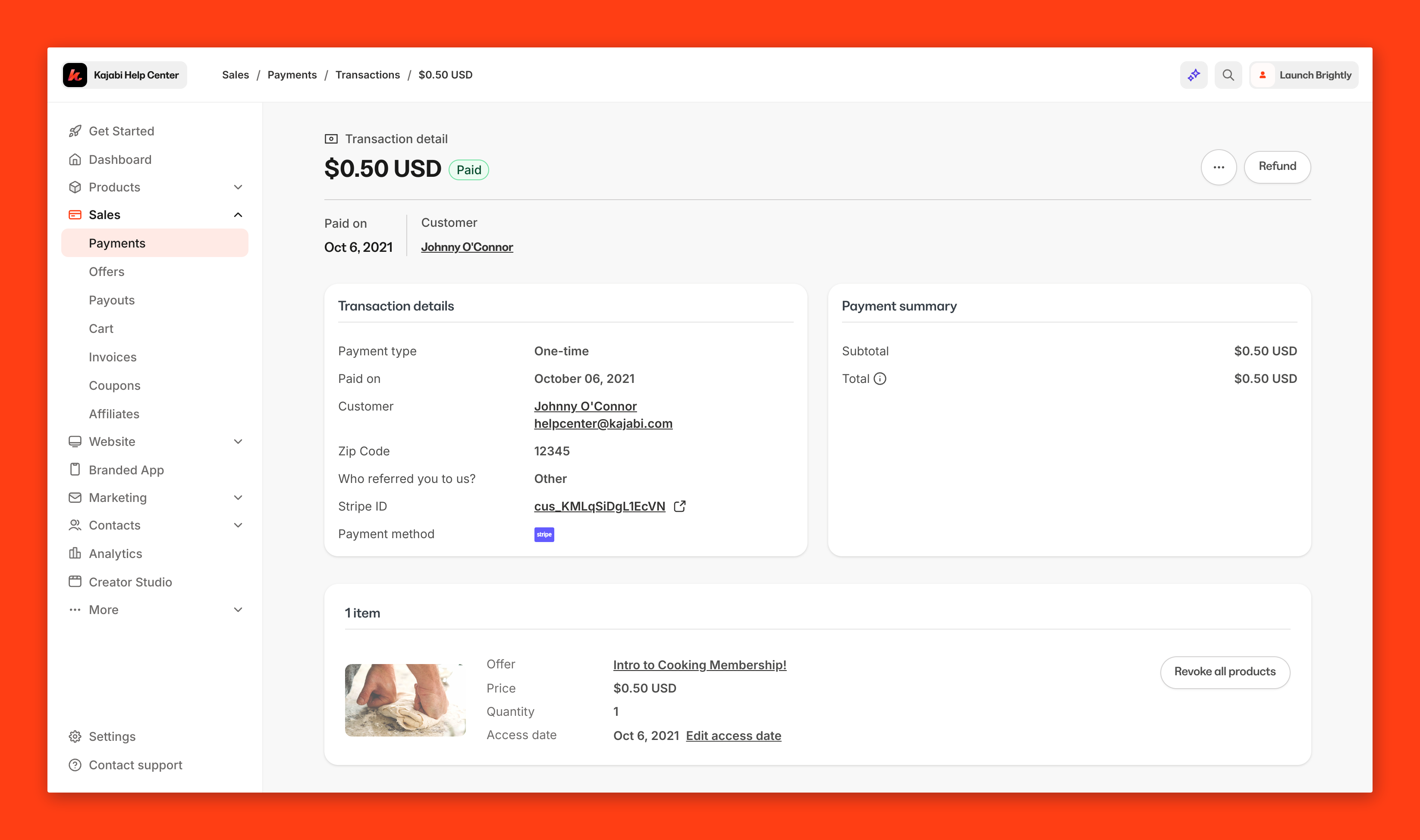Screen dimensions: 1420x840
Task: Click the Stripe payment method badge
Action: tap(543, 534)
